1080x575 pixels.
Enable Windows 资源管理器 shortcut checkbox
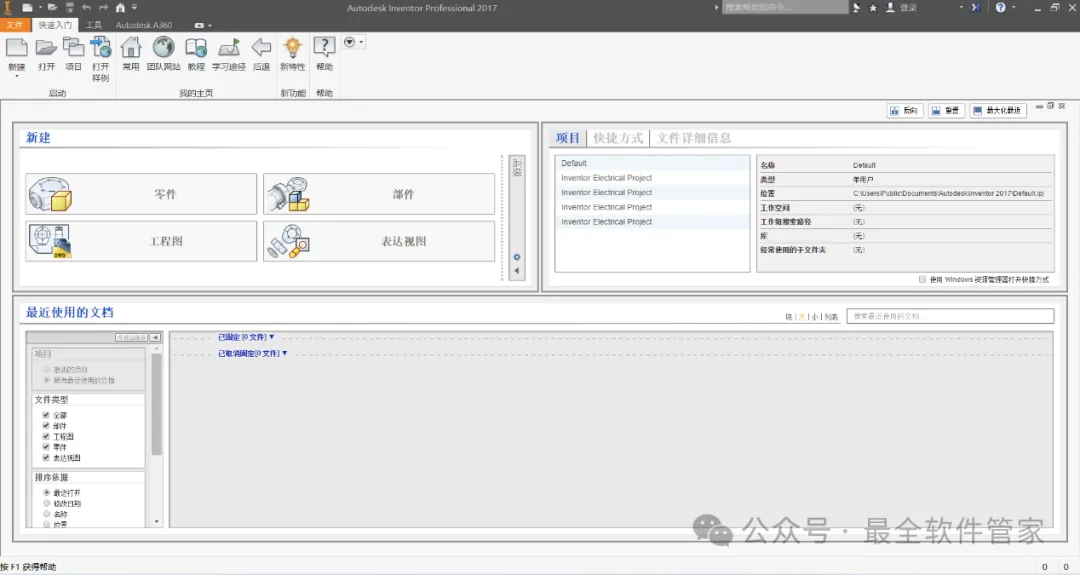pyautogui.click(x=922, y=280)
